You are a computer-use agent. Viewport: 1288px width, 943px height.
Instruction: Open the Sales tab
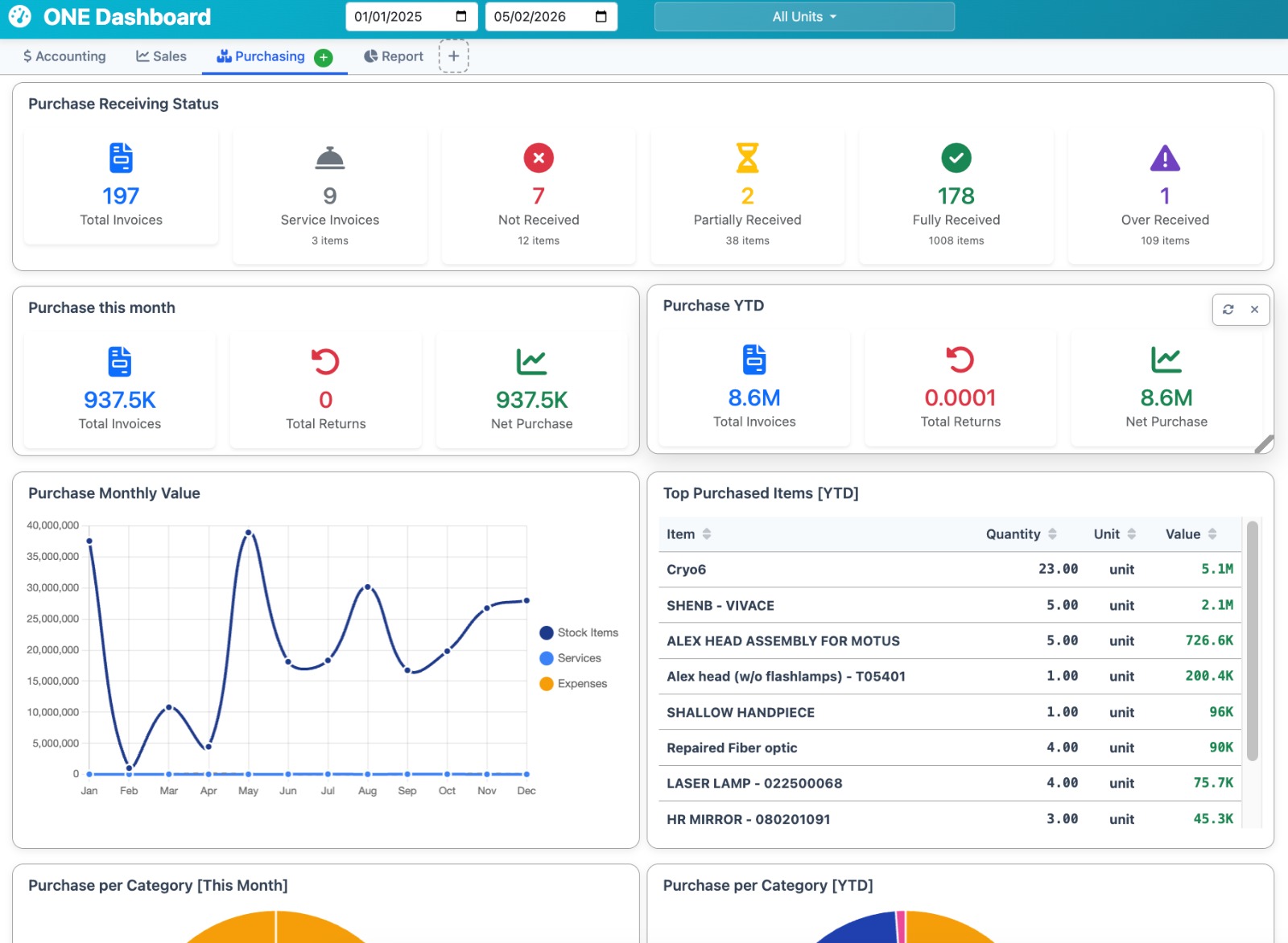tap(161, 56)
